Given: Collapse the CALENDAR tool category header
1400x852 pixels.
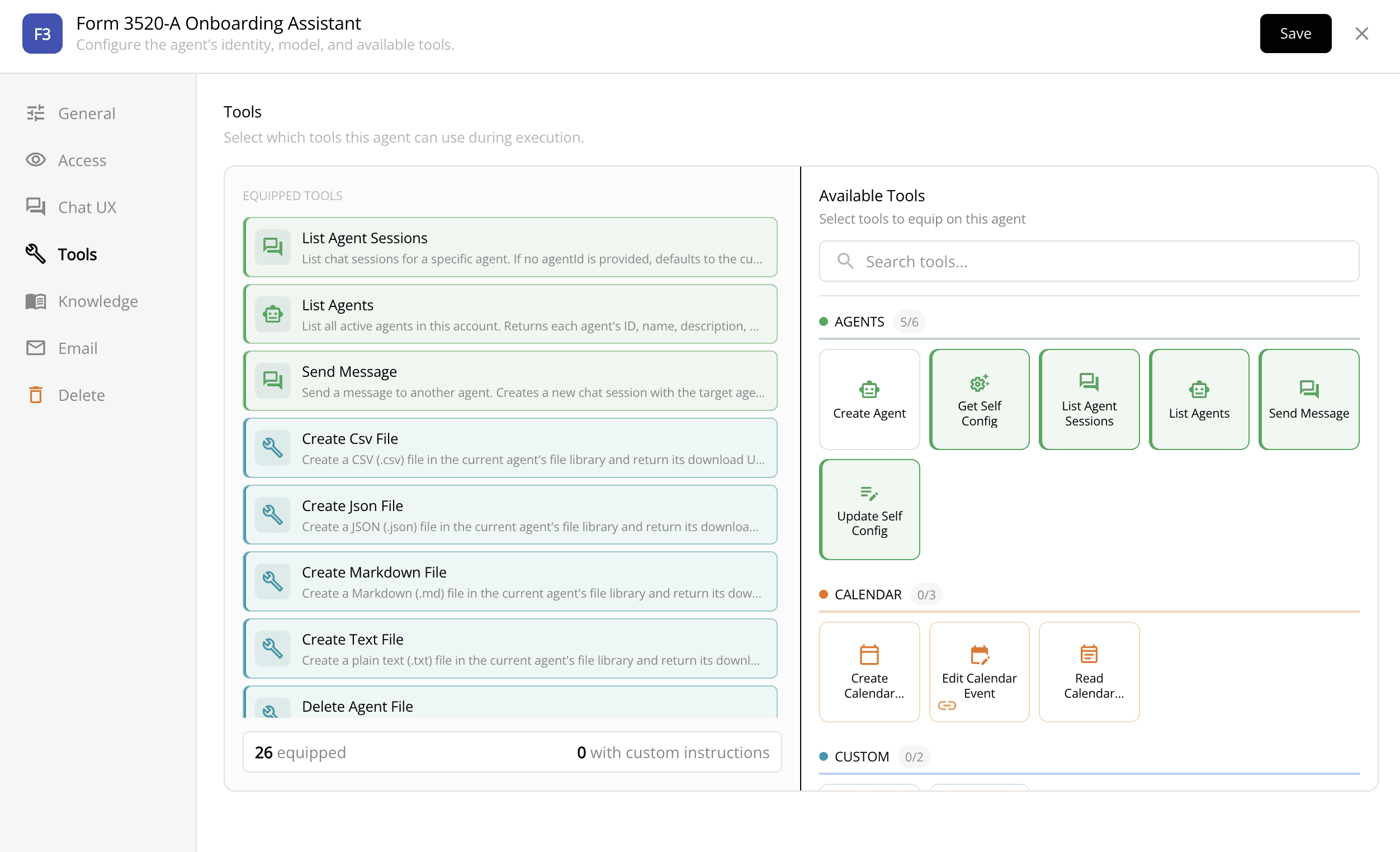Looking at the screenshot, I should 867,595.
